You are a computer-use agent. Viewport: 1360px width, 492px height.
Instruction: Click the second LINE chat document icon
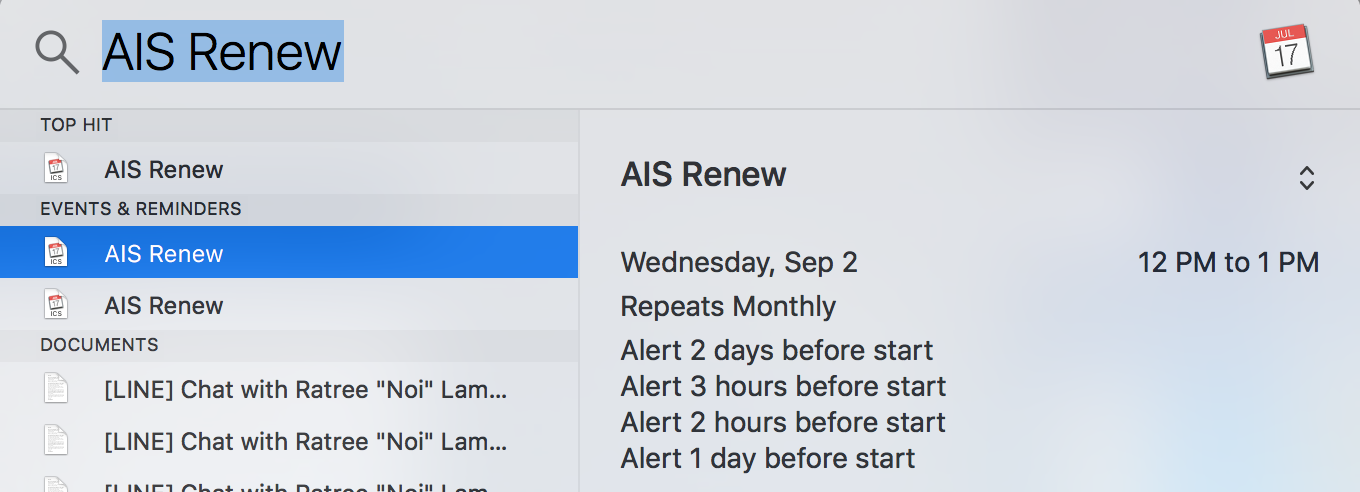(56, 441)
